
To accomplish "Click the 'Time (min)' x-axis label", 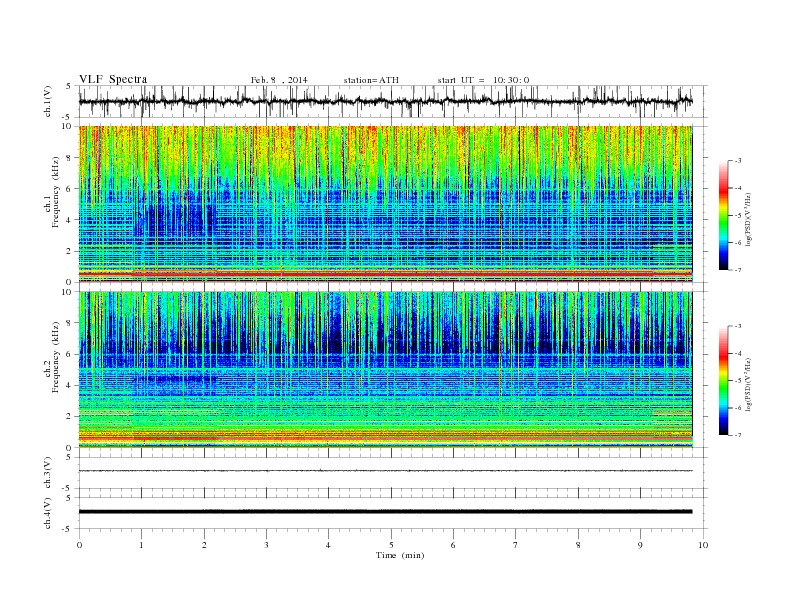I will 400,555.
